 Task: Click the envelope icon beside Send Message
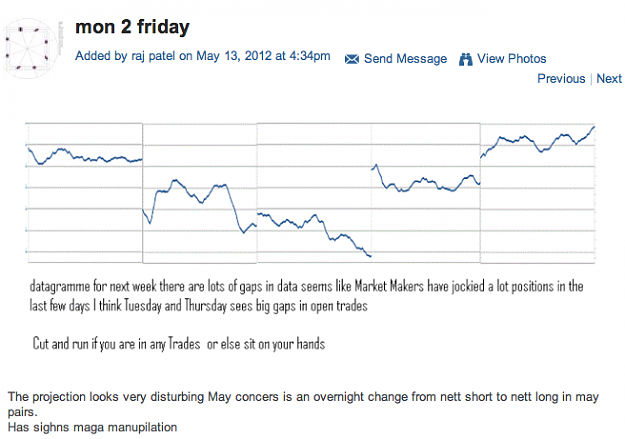(x=352, y=59)
